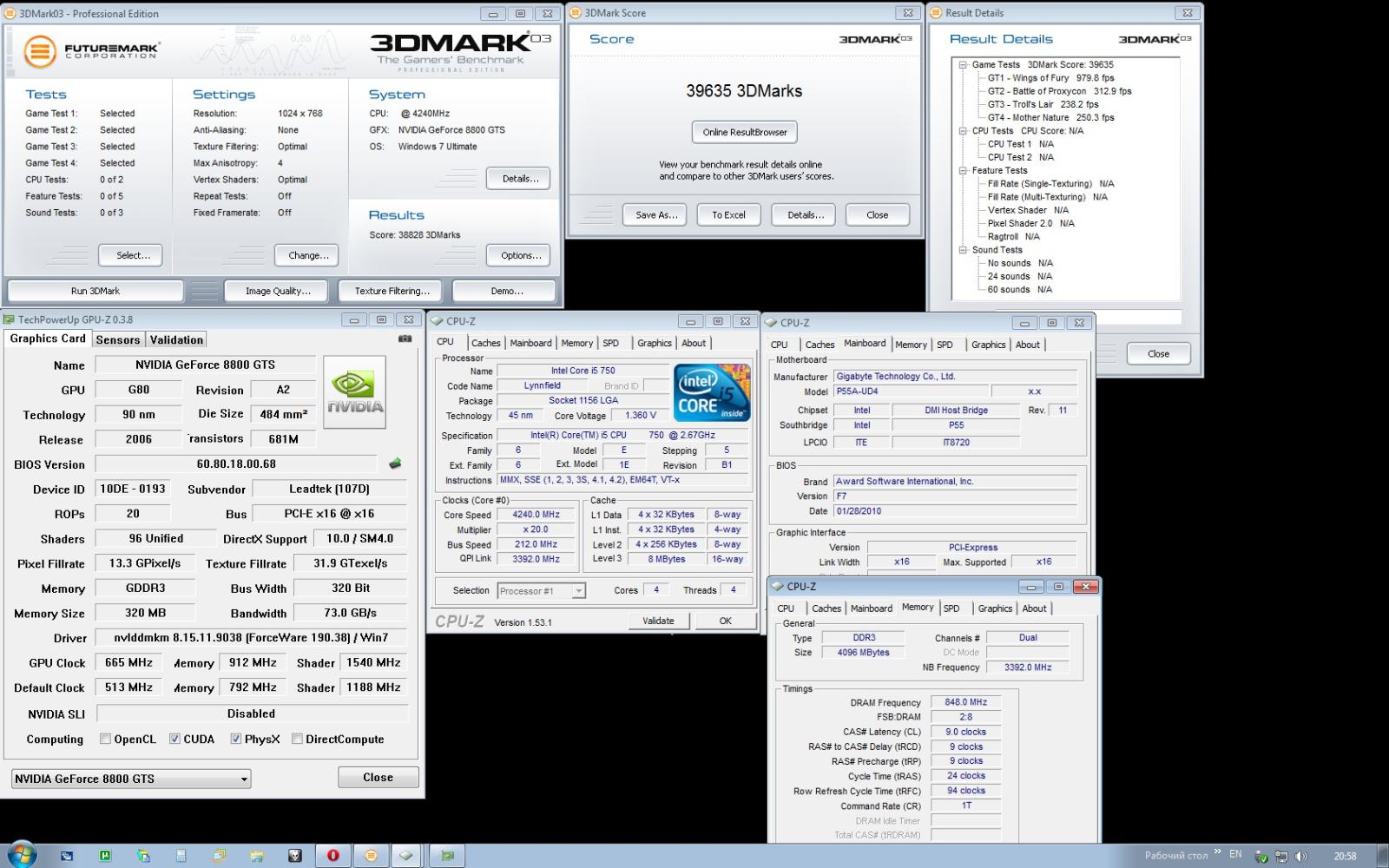Open the Processor #1 selection dropdown
Image resolution: width=1389 pixels, height=868 pixels.
pyautogui.click(x=542, y=590)
